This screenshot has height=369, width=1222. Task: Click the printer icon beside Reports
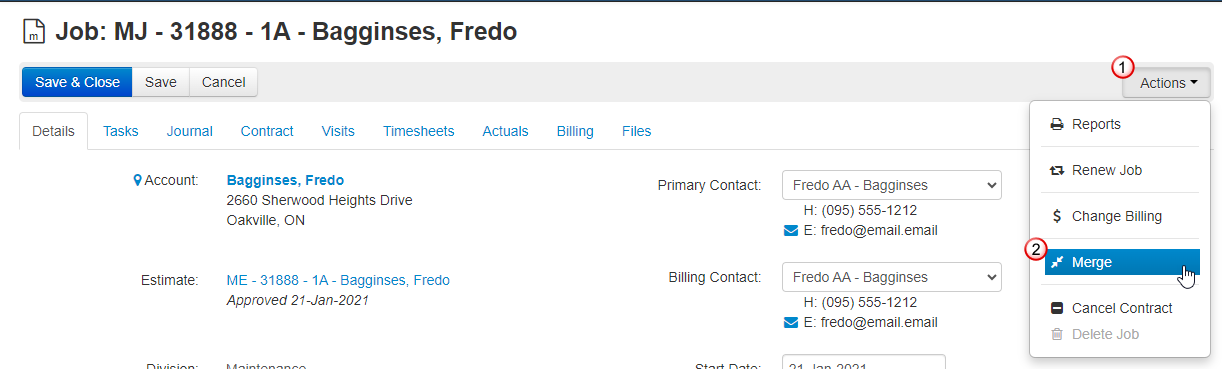pos(1056,125)
